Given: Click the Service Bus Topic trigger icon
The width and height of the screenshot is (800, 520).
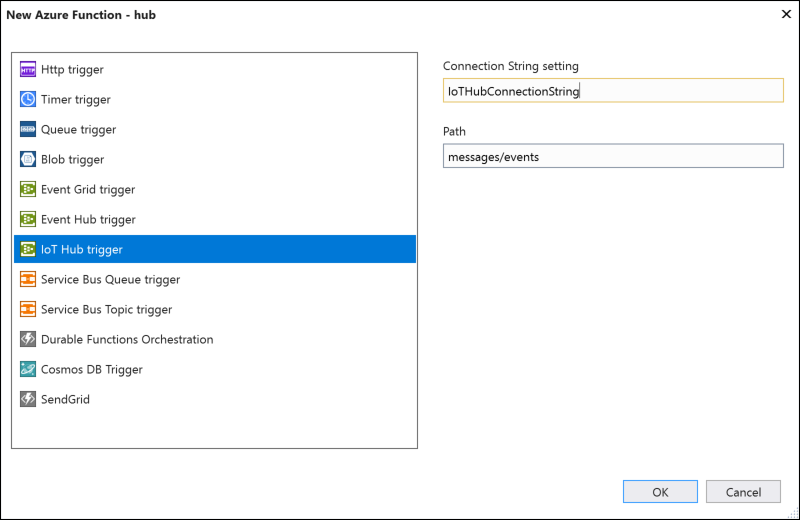Looking at the screenshot, I should (28, 309).
